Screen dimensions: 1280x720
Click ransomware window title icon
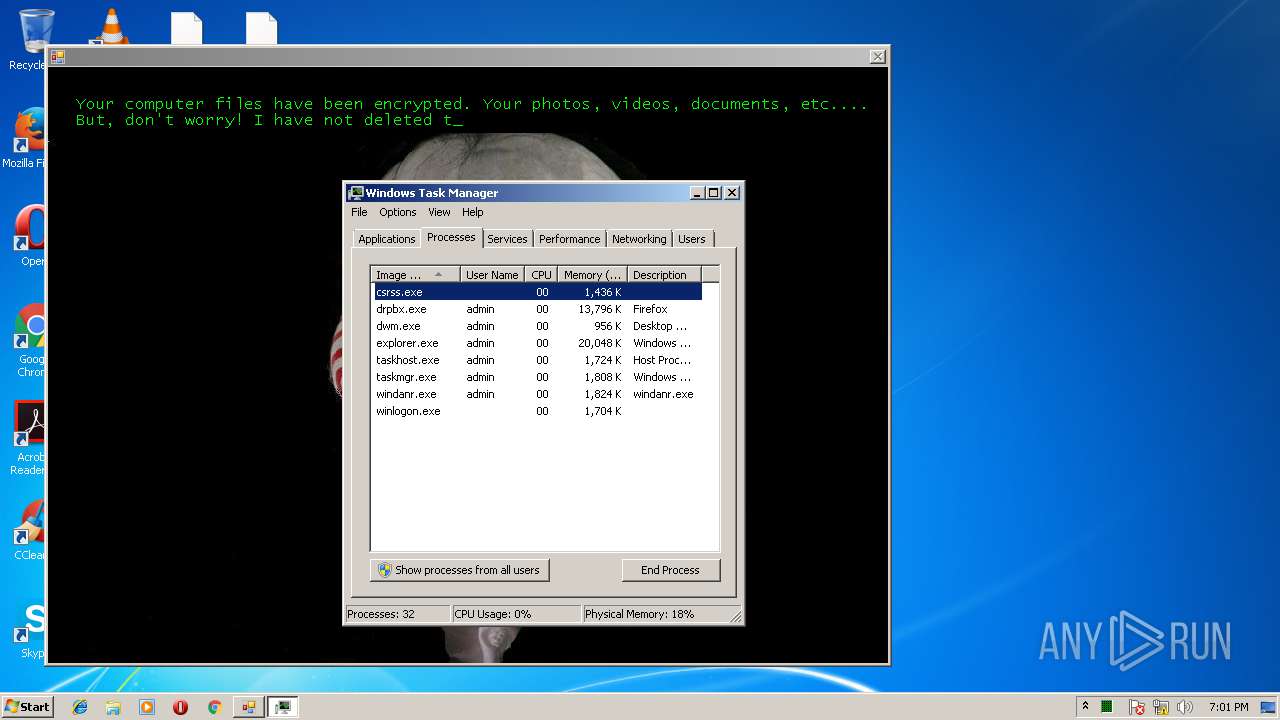[58, 57]
